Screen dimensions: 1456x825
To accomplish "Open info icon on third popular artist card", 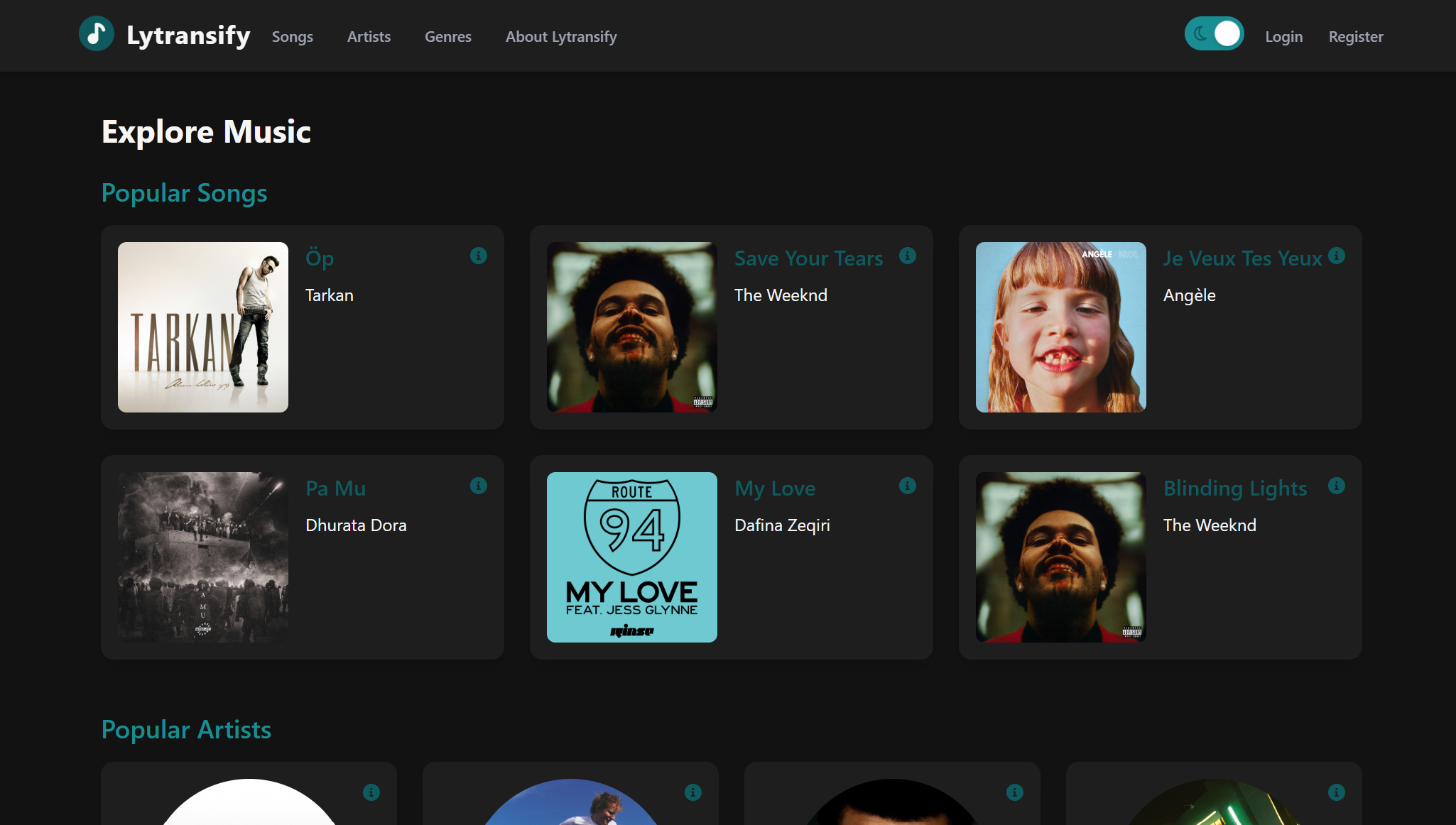I will [1015, 792].
